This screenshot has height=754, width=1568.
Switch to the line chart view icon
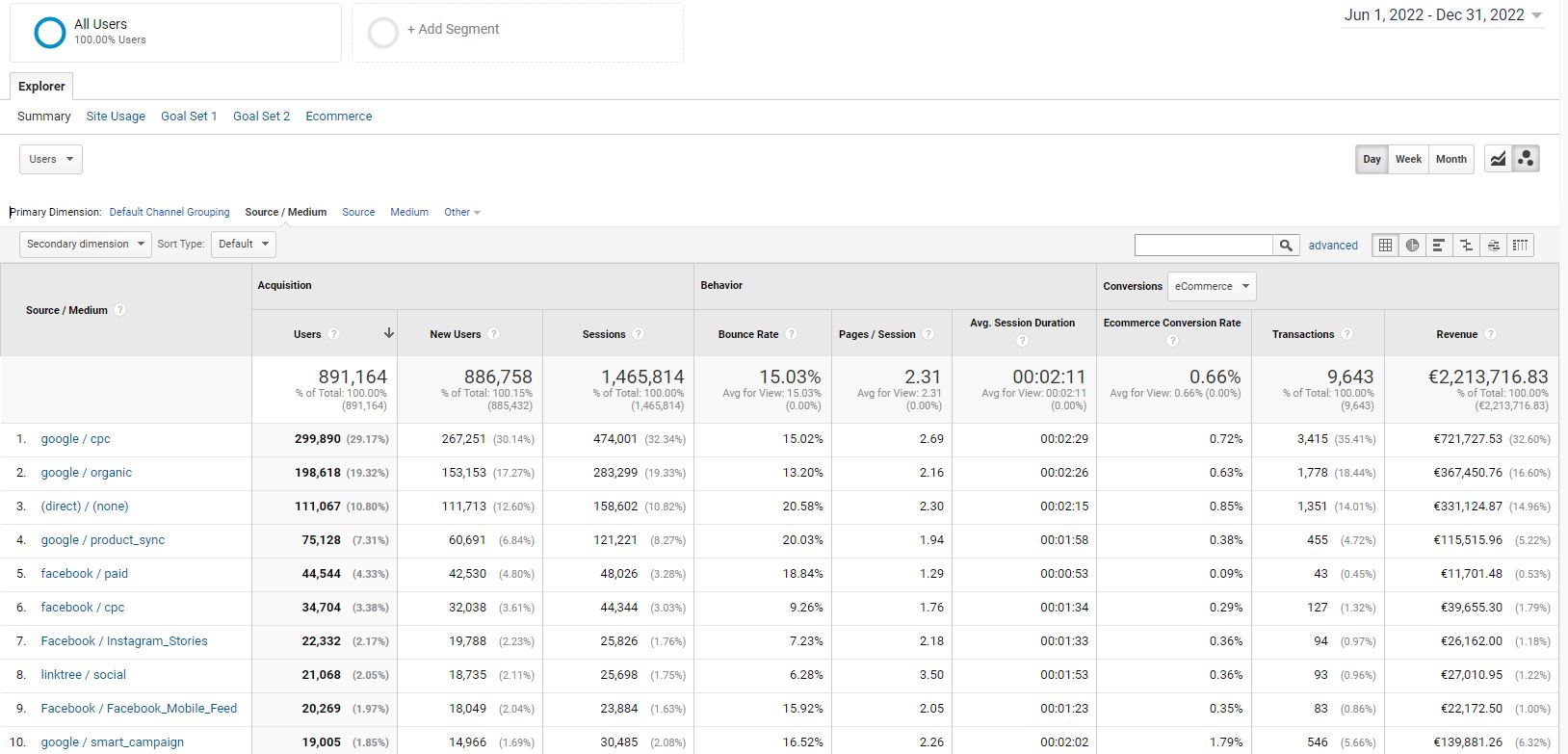coord(1498,159)
